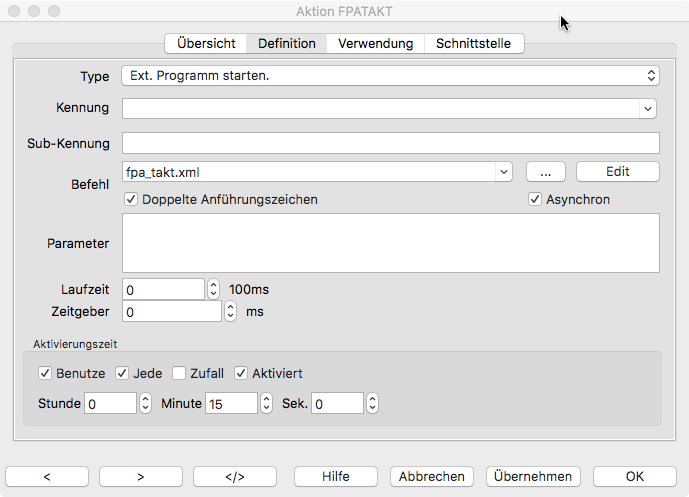Open the Type dropdown
The image size is (689, 497).
[x=390, y=75]
